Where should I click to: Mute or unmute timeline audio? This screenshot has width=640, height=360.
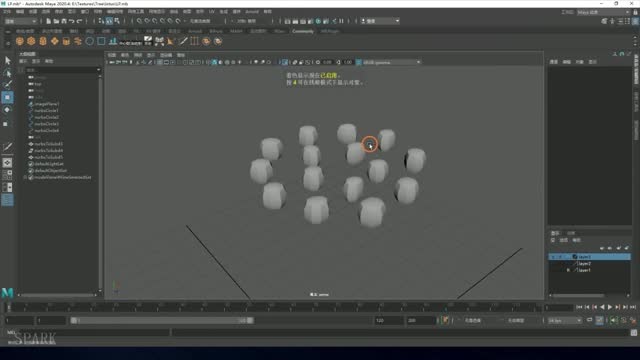point(613,320)
